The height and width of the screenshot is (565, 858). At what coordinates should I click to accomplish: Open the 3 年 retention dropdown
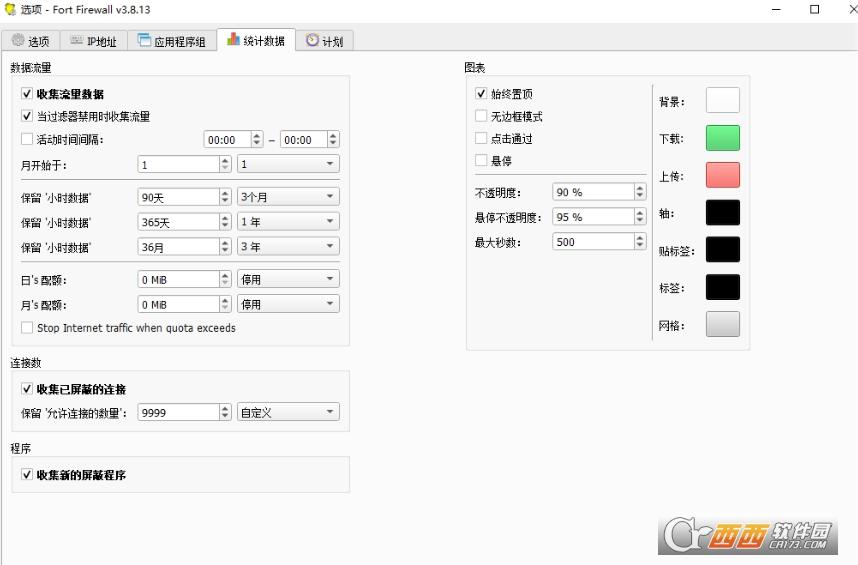[288, 246]
